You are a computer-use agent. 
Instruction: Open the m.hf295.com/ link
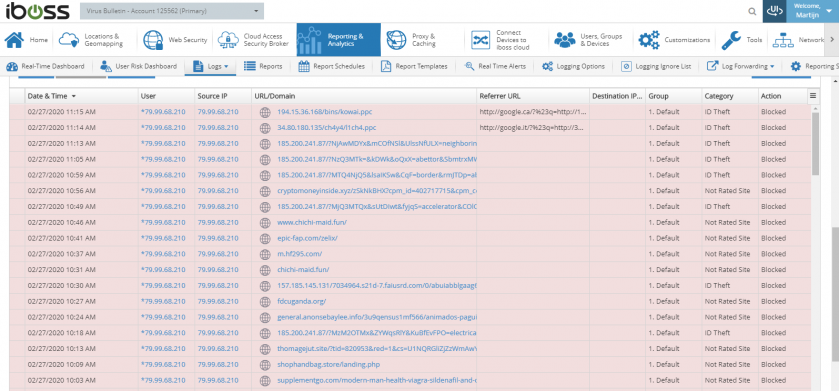[300, 254]
